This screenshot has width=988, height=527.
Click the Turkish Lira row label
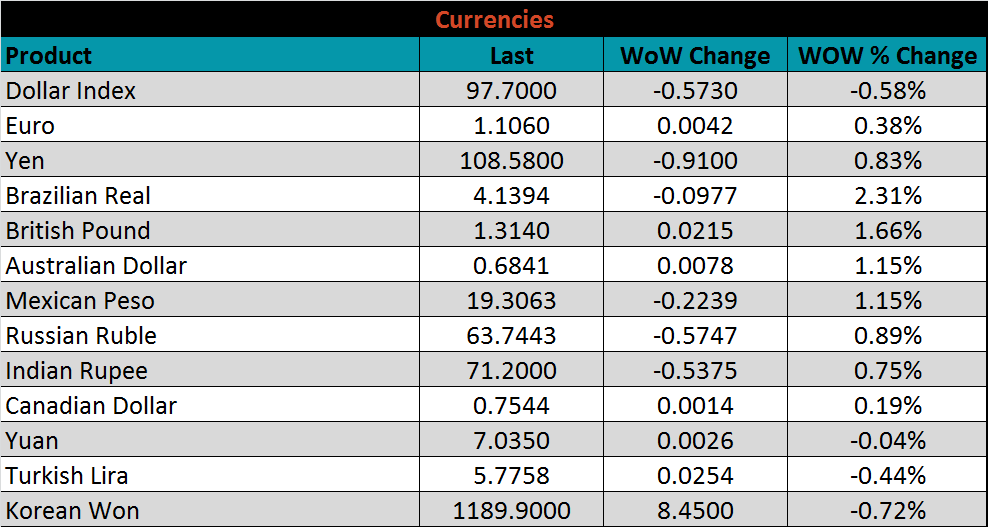pos(67,476)
